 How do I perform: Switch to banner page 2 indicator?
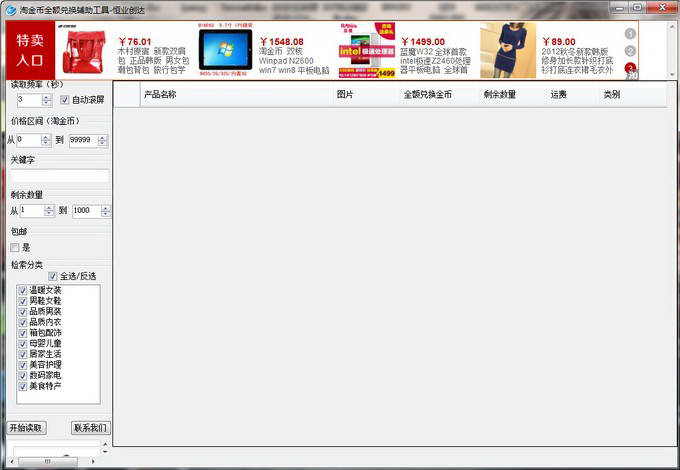[630, 51]
